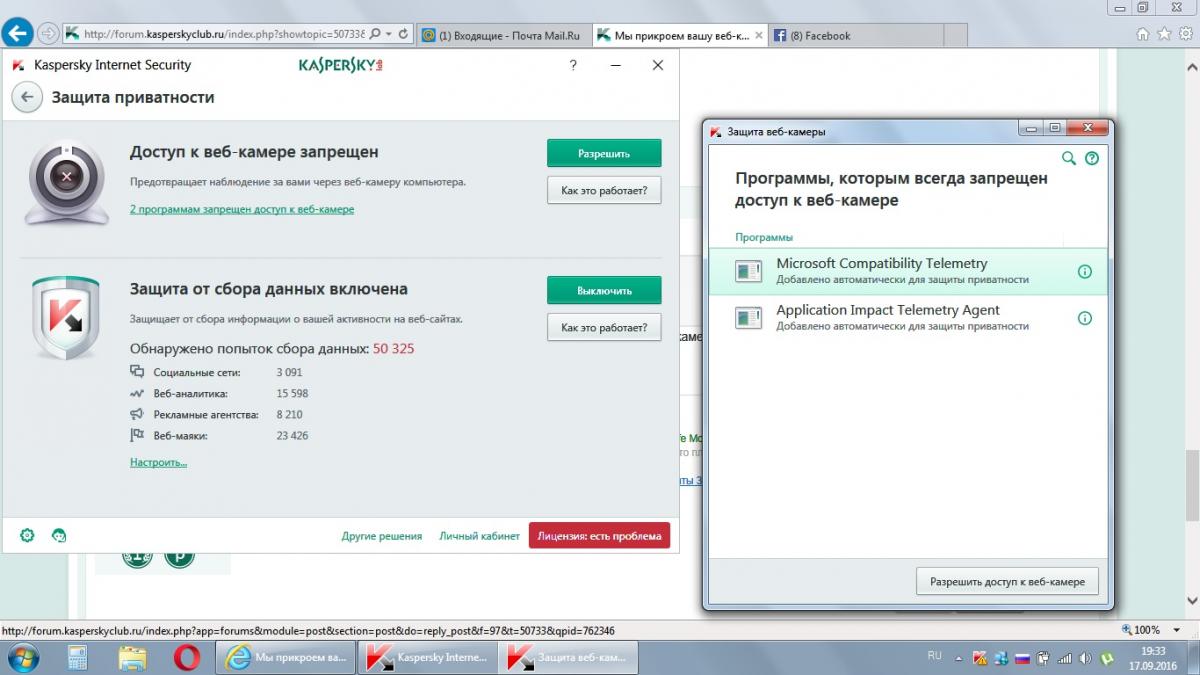The image size is (1200, 675).
Task: Select Application Impact Telemetry Agent row
Action: coord(908,318)
